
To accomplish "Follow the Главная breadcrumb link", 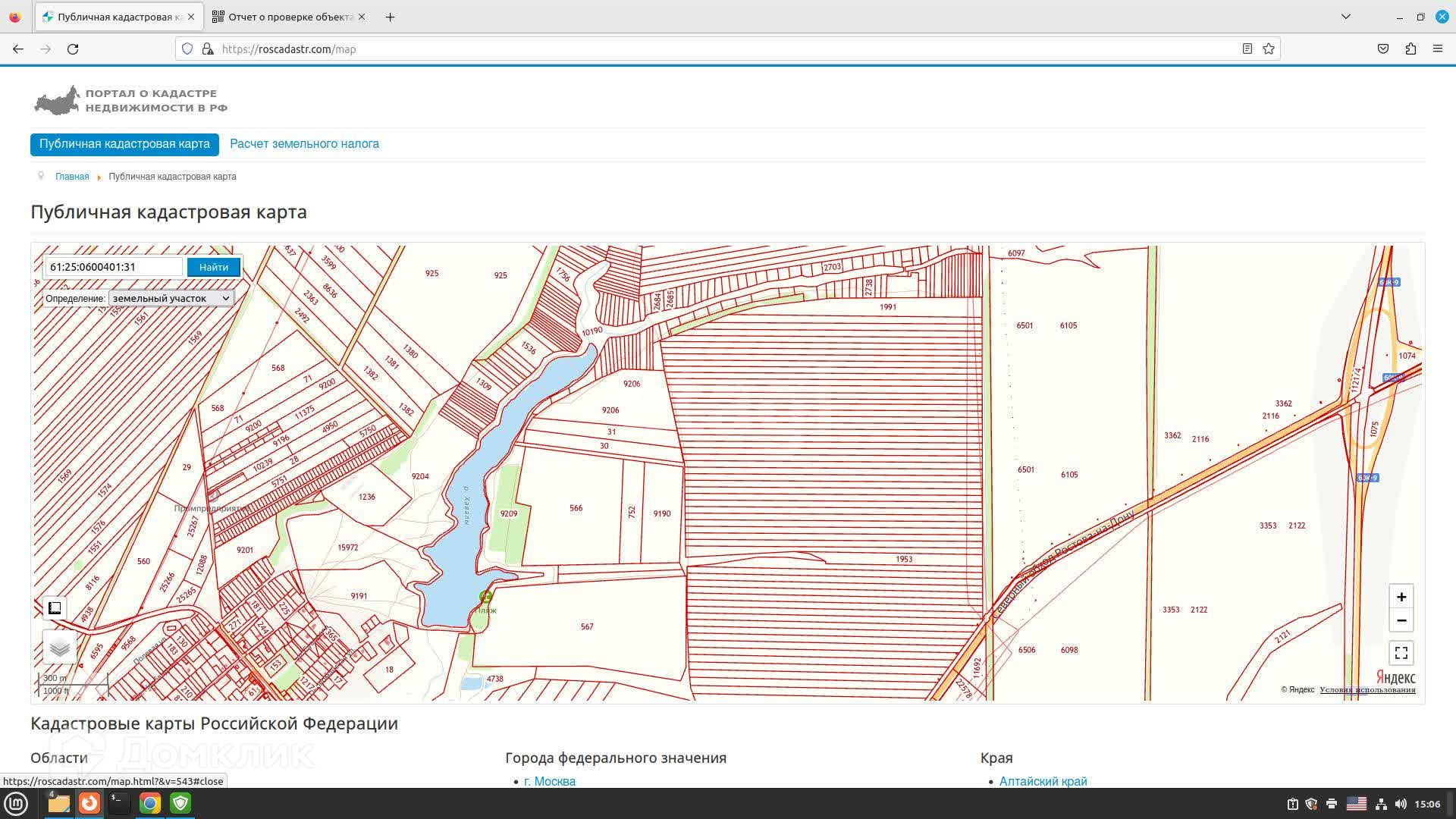I will point(72,177).
